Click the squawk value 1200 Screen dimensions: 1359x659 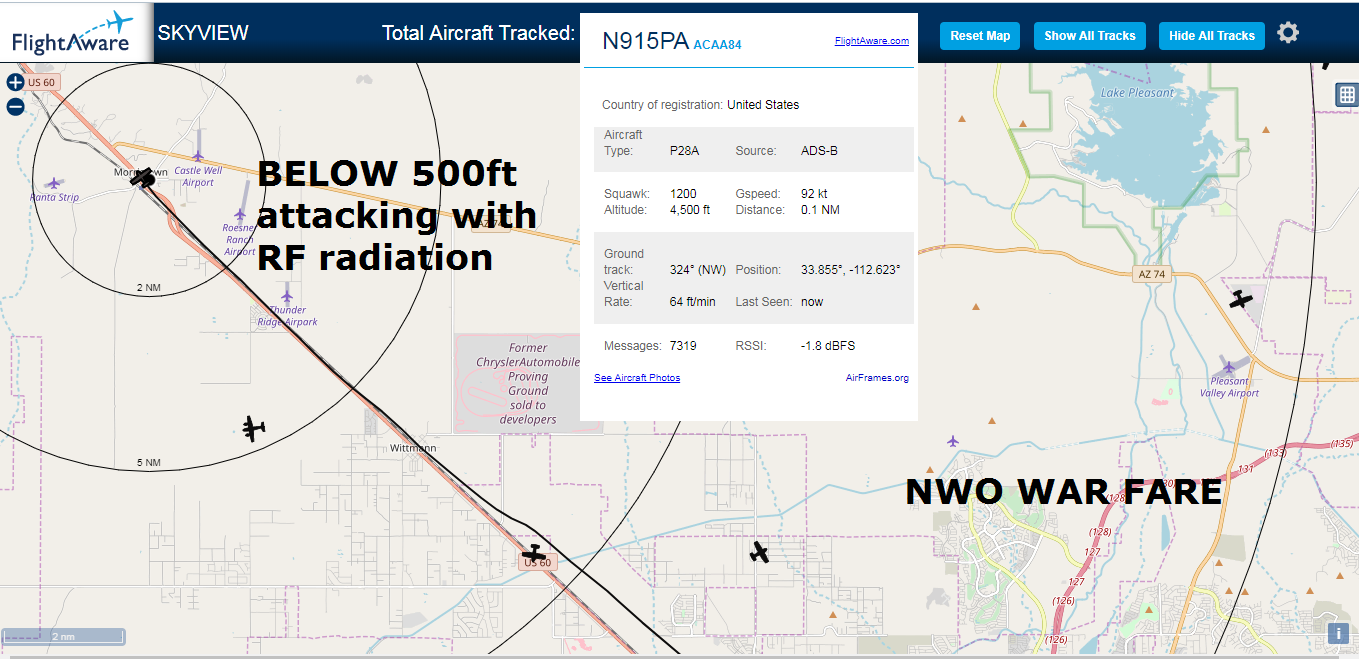pos(683,194)
